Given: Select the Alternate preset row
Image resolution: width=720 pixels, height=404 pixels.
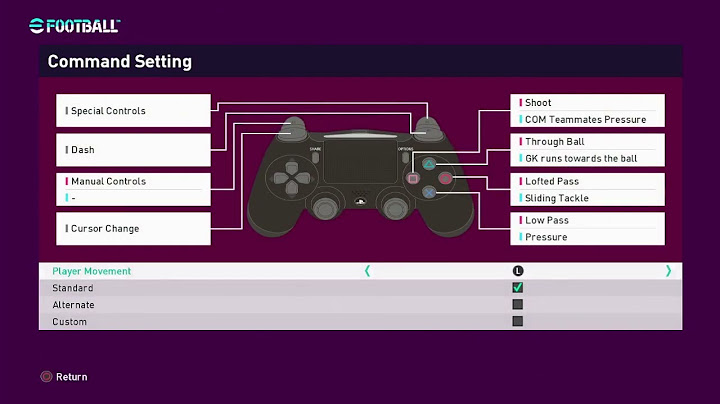Looking at the screenshot, I should (360, 305).
